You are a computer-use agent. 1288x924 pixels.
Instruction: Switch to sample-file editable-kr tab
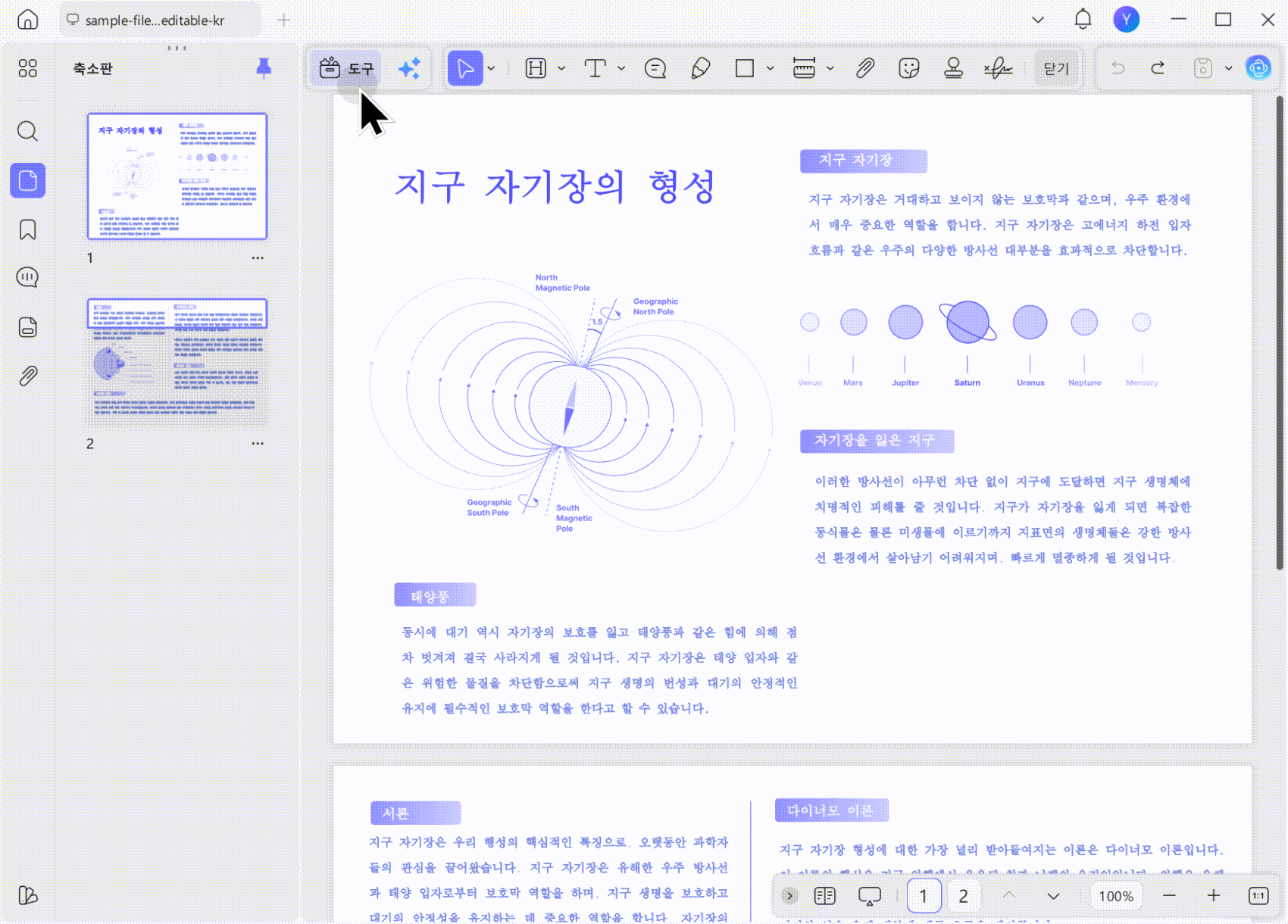point(159,20)
